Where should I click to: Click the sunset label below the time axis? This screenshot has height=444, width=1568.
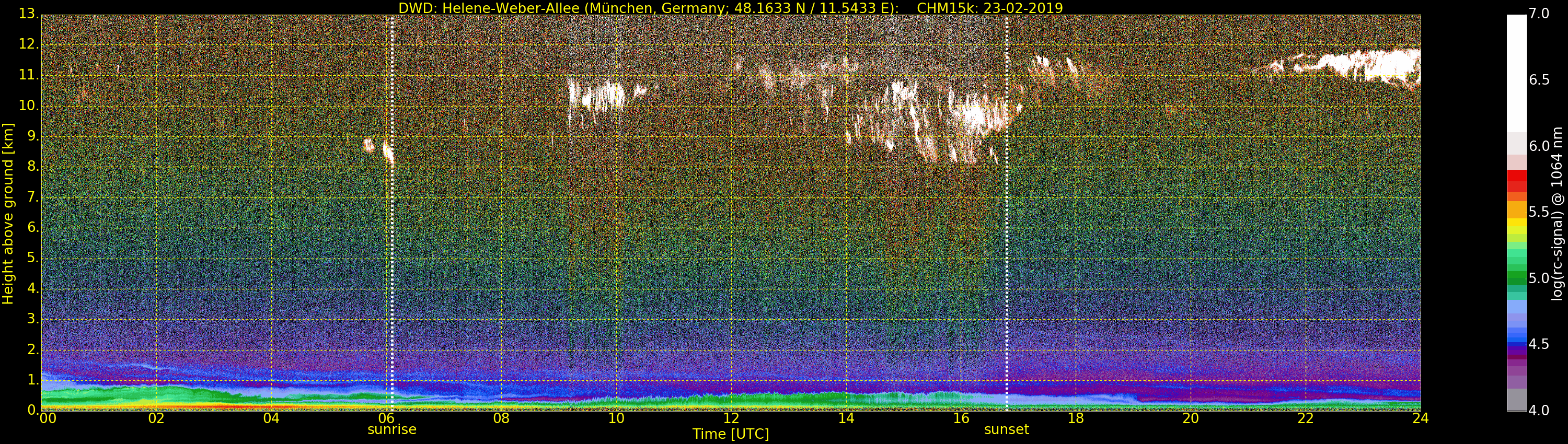1006,429
